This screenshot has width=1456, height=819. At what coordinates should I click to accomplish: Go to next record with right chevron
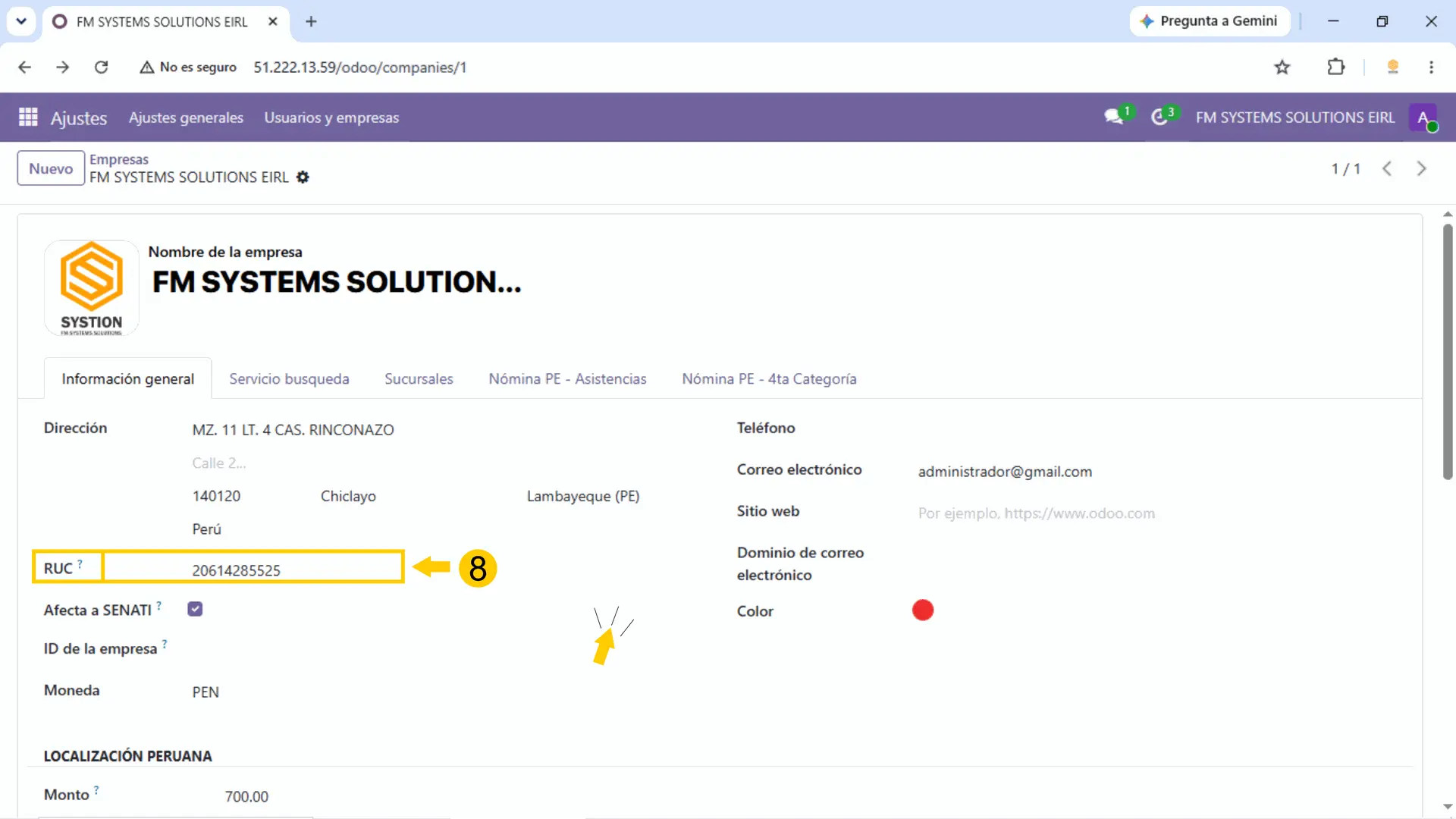tap(1422, 169)
